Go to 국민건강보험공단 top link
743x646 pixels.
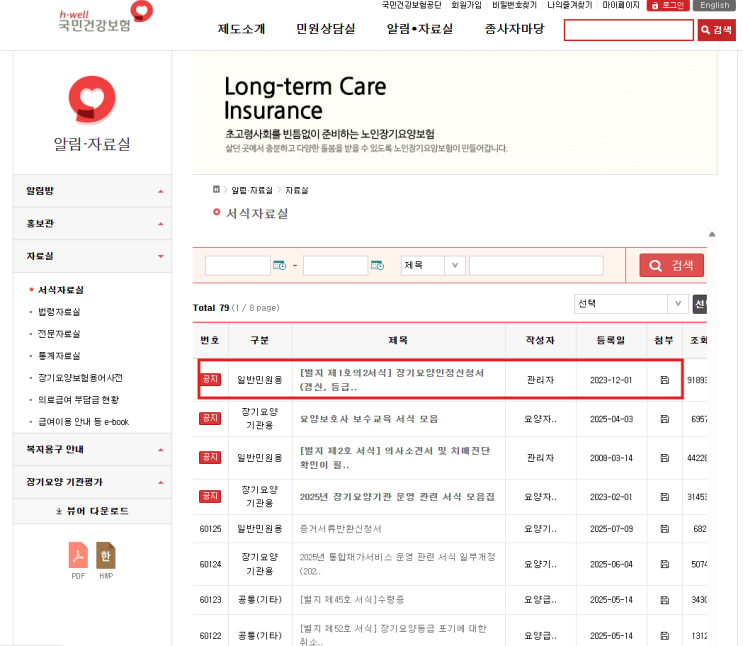tap(411, 5)
